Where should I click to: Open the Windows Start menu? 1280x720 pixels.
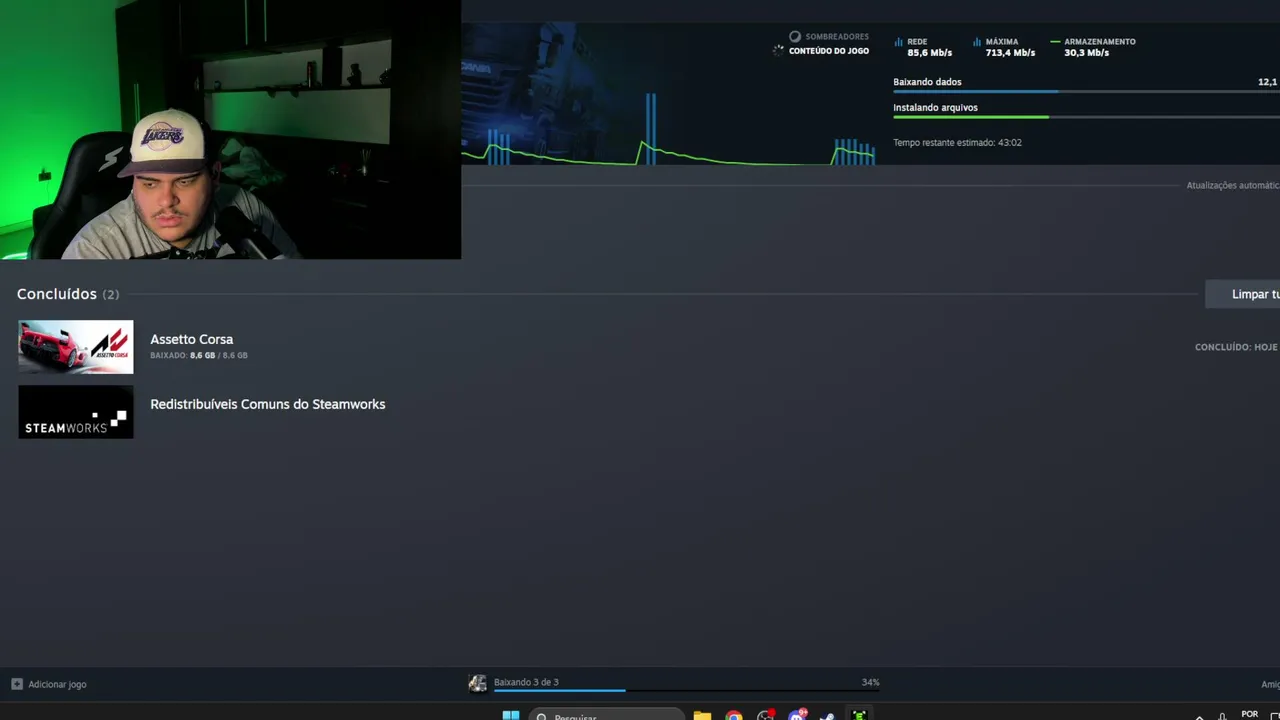(x=511, y=714)
